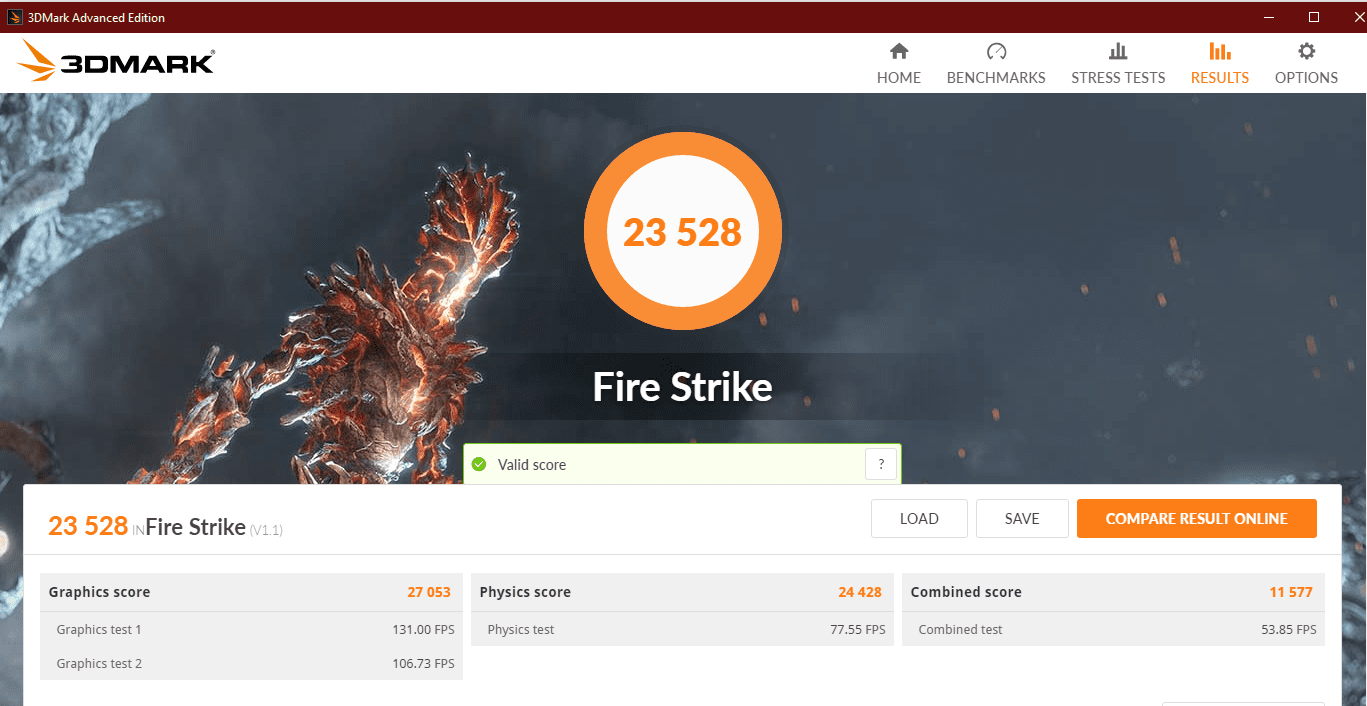Open the Benchmarks gauge icon
The width and height of the screenshot is (1367, 706).
coord(996,51)
